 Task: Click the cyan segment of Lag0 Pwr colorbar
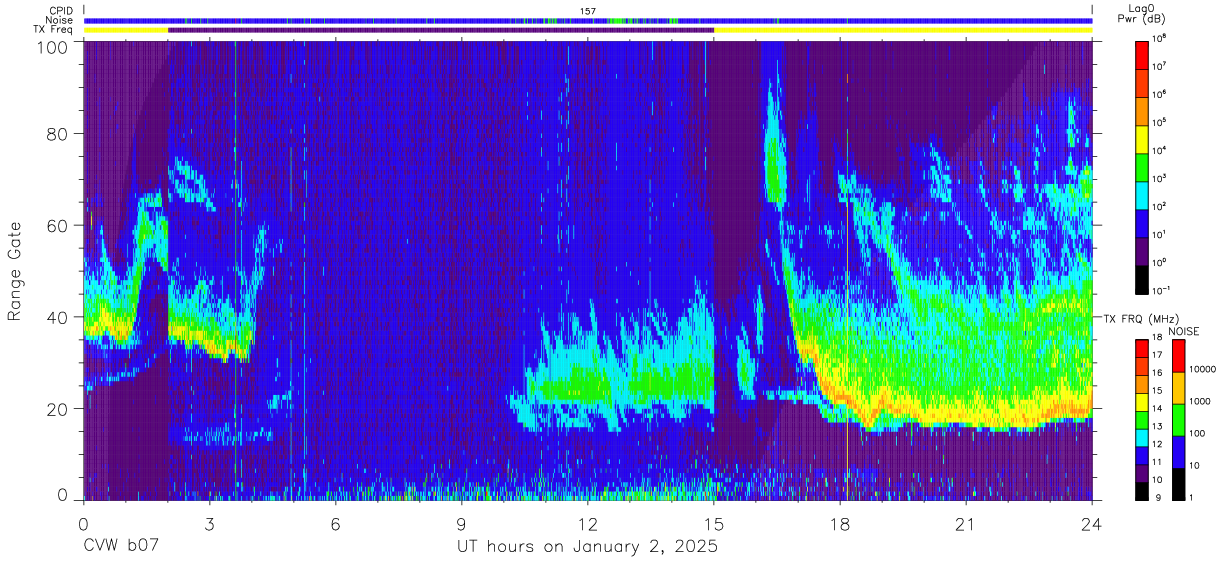tap(1142, 194)
